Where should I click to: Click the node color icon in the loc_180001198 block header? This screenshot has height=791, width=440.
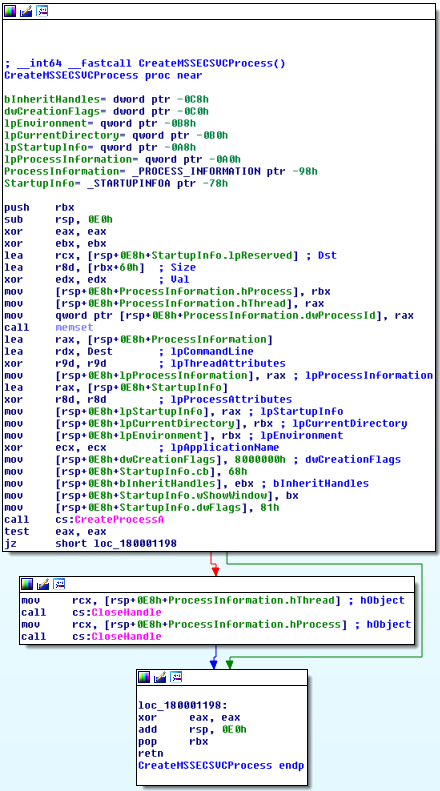click(x=144, y=677)
